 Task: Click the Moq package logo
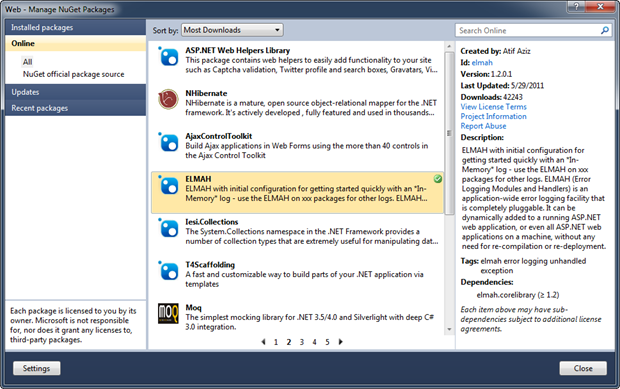click(x=168, y=313)
